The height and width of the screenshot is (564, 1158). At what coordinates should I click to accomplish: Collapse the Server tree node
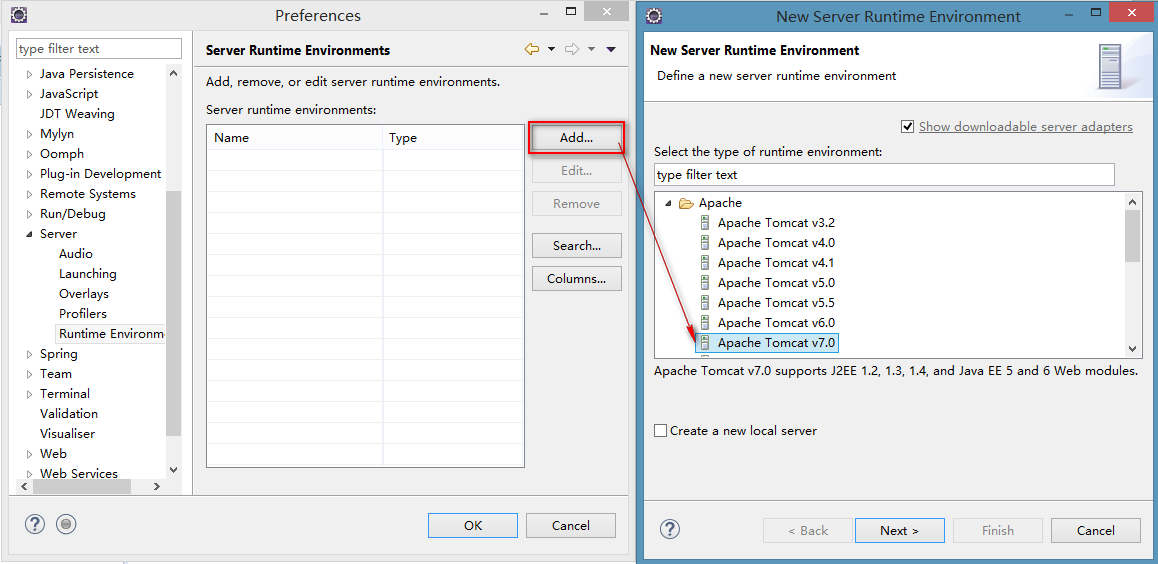pos(30,234)
